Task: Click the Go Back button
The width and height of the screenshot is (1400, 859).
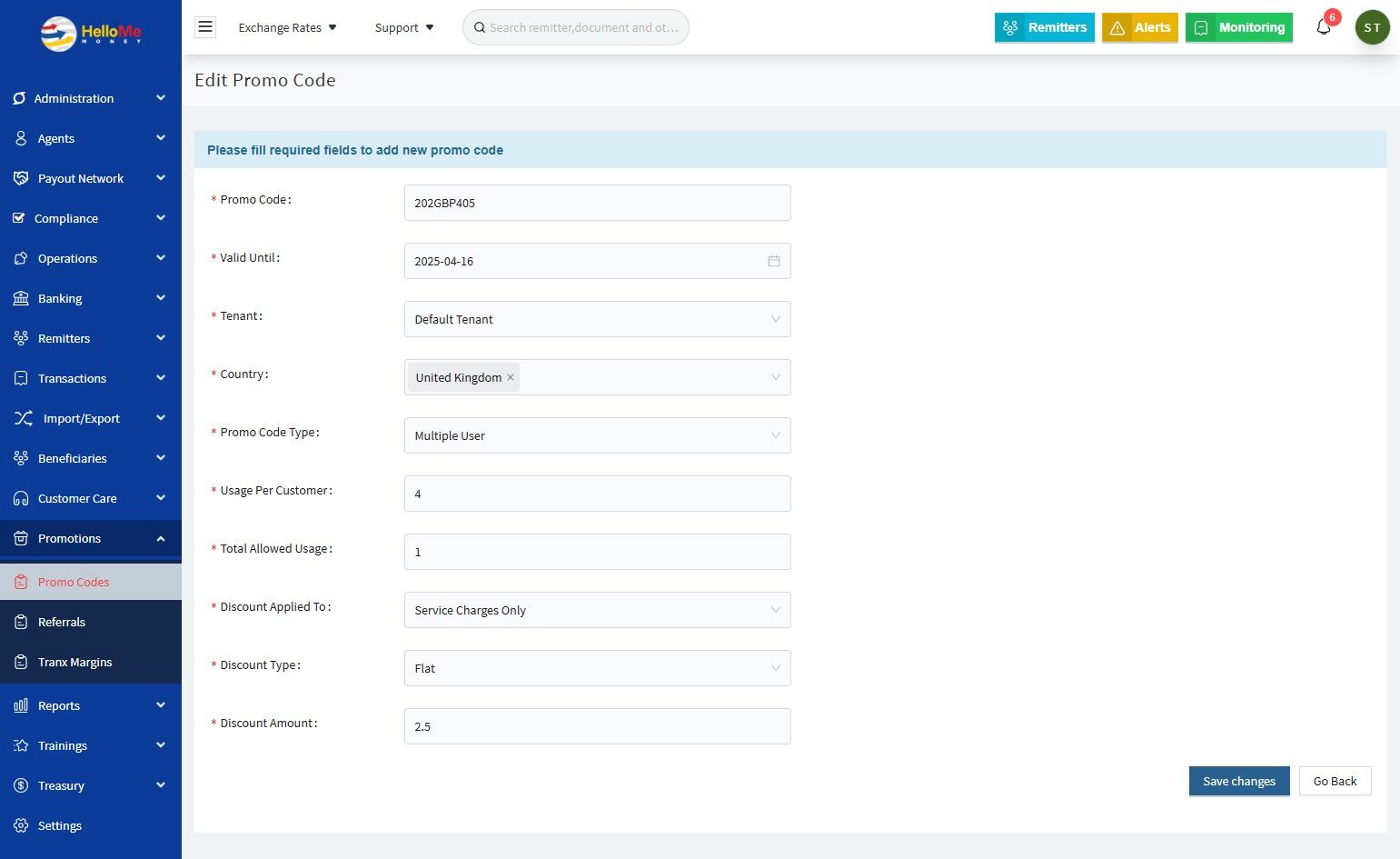Action: pos(1335,781)
